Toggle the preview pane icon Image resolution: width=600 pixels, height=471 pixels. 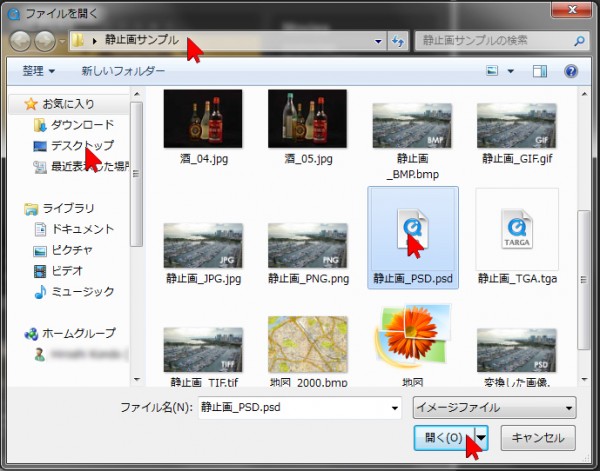click(x=540, y=72)
